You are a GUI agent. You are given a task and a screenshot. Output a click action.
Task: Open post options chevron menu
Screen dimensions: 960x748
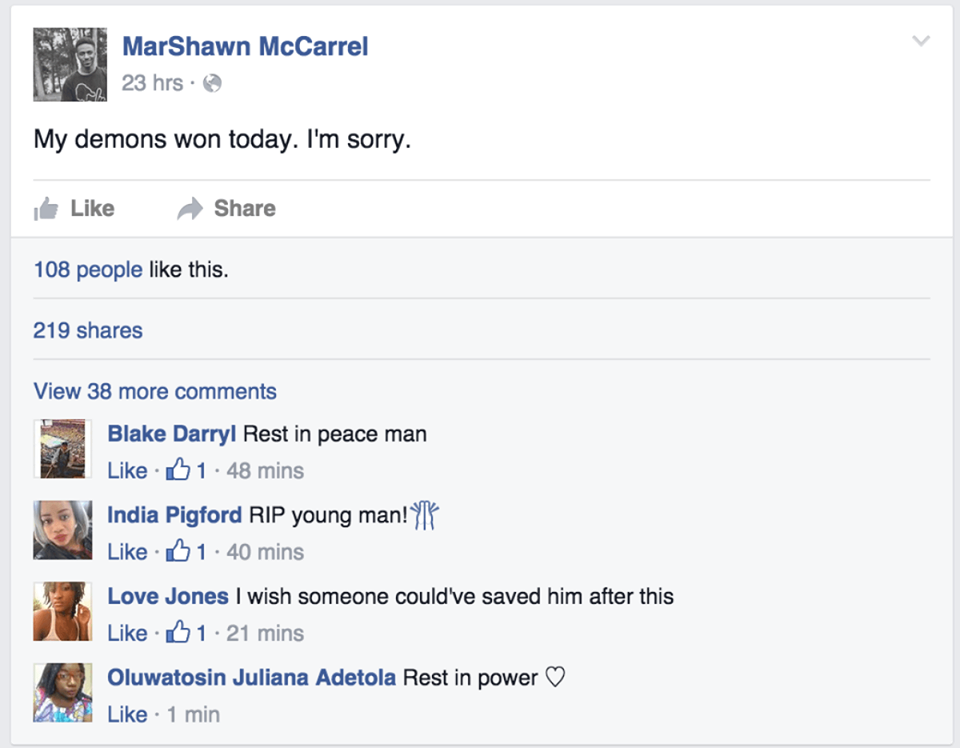[x=921, y=41]
